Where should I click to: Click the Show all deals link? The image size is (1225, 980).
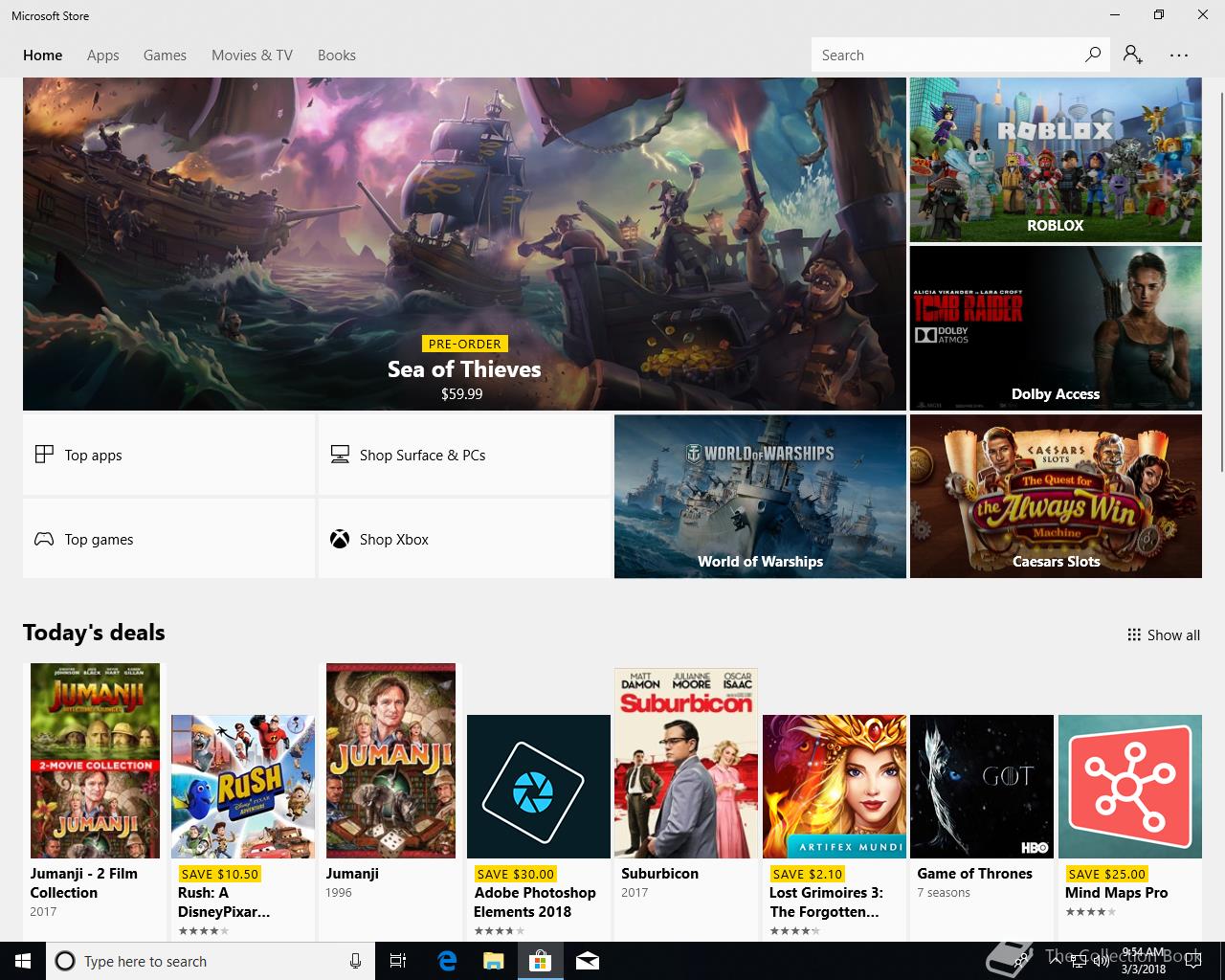[1164, 635]
